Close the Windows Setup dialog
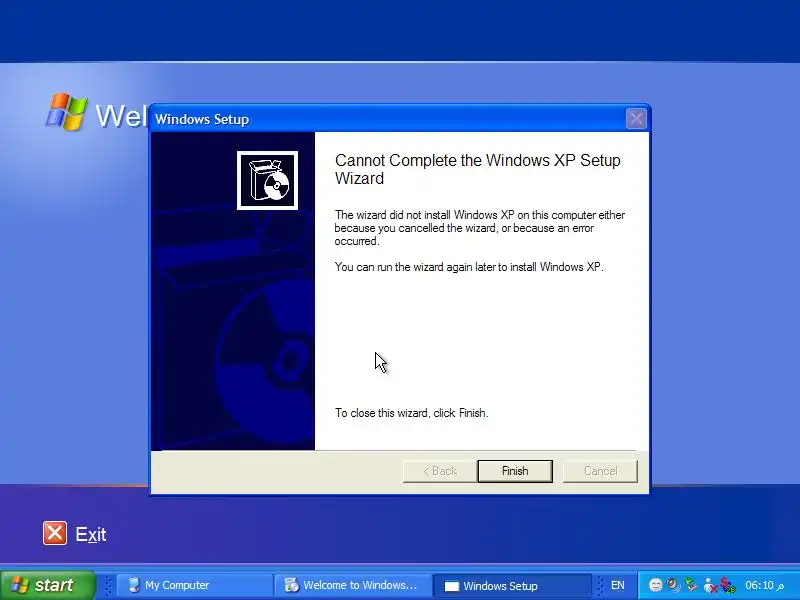This screenshot has width=800, height=600. click(636, 119)
